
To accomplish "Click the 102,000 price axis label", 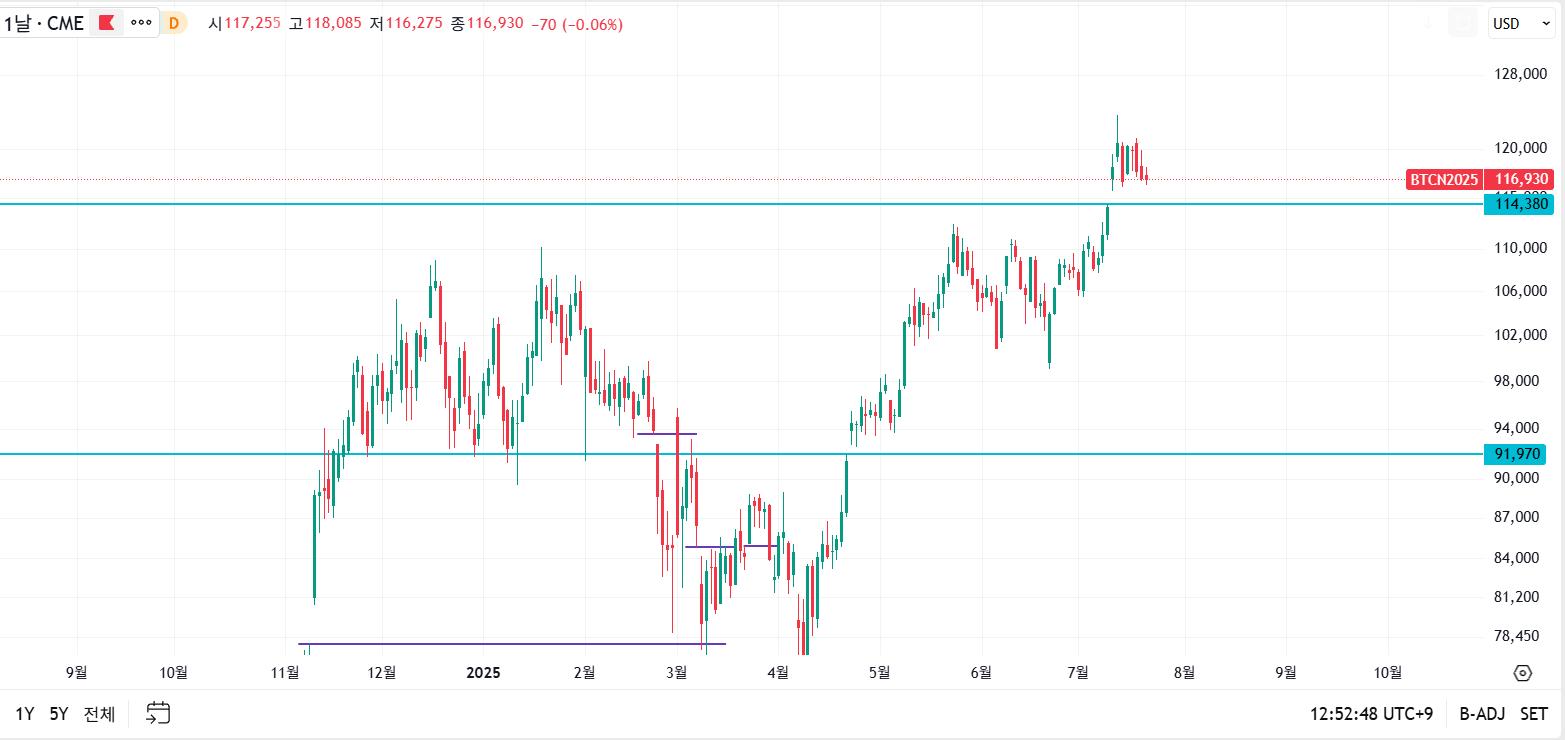I will point(1520,335).
